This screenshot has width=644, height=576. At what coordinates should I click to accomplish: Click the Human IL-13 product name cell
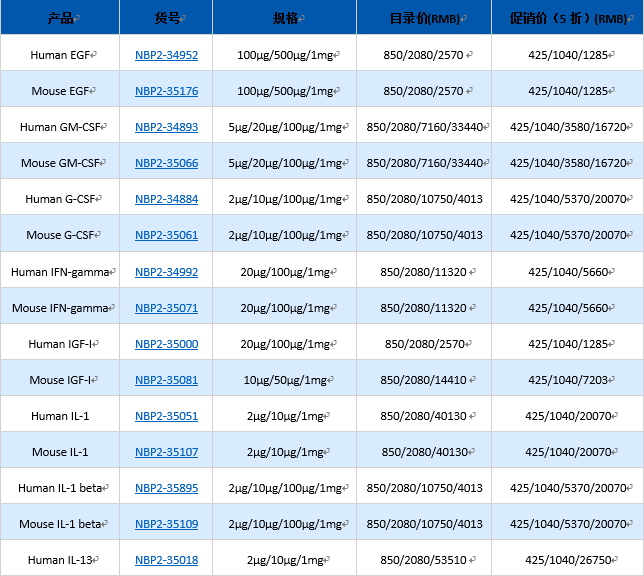[x=60, y=560]
